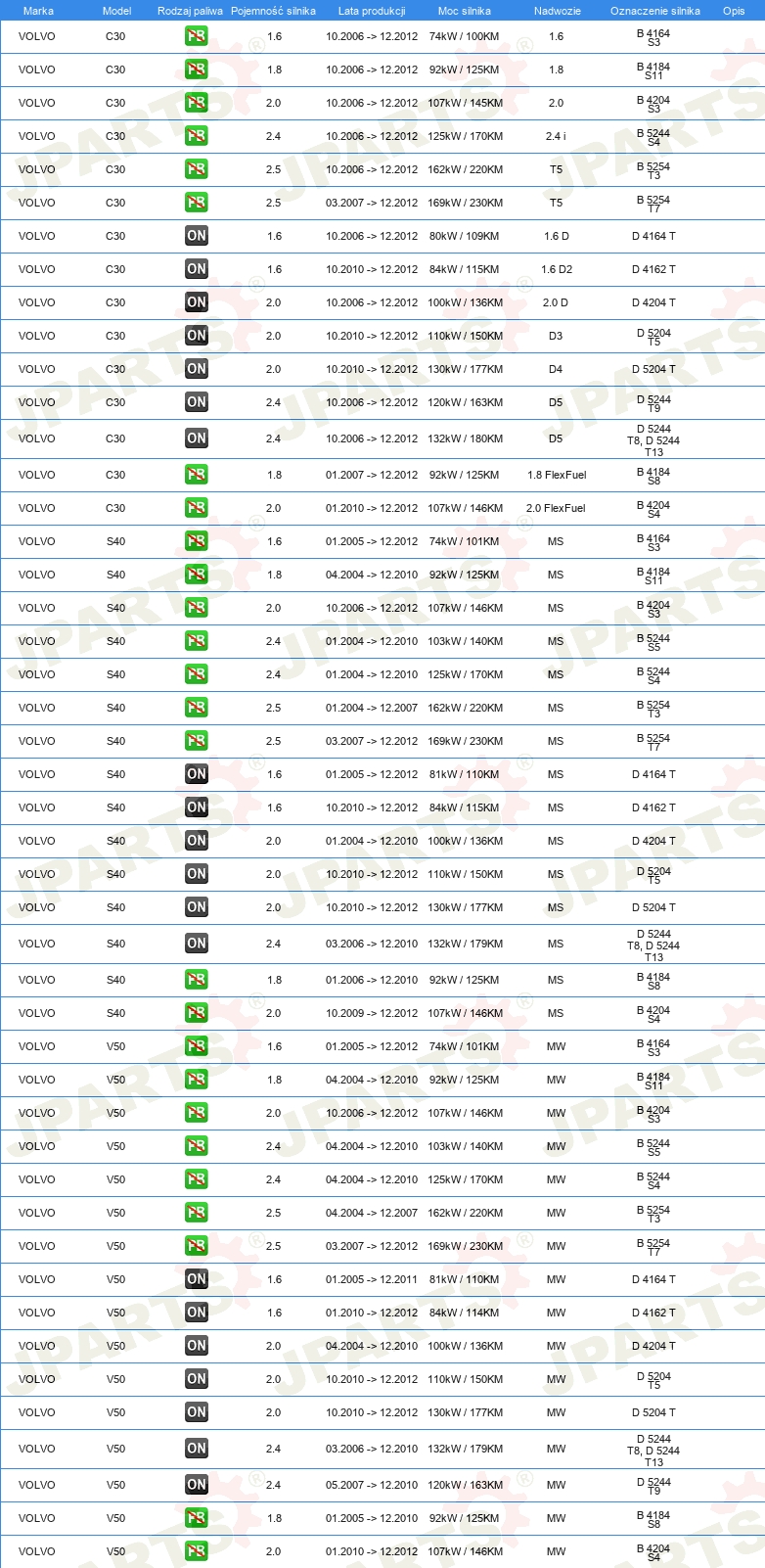The height and width of the screenshot is (1568, 765).
Task: Click production dates 01.2006 -> 12.2010
Action: (372, 980)
